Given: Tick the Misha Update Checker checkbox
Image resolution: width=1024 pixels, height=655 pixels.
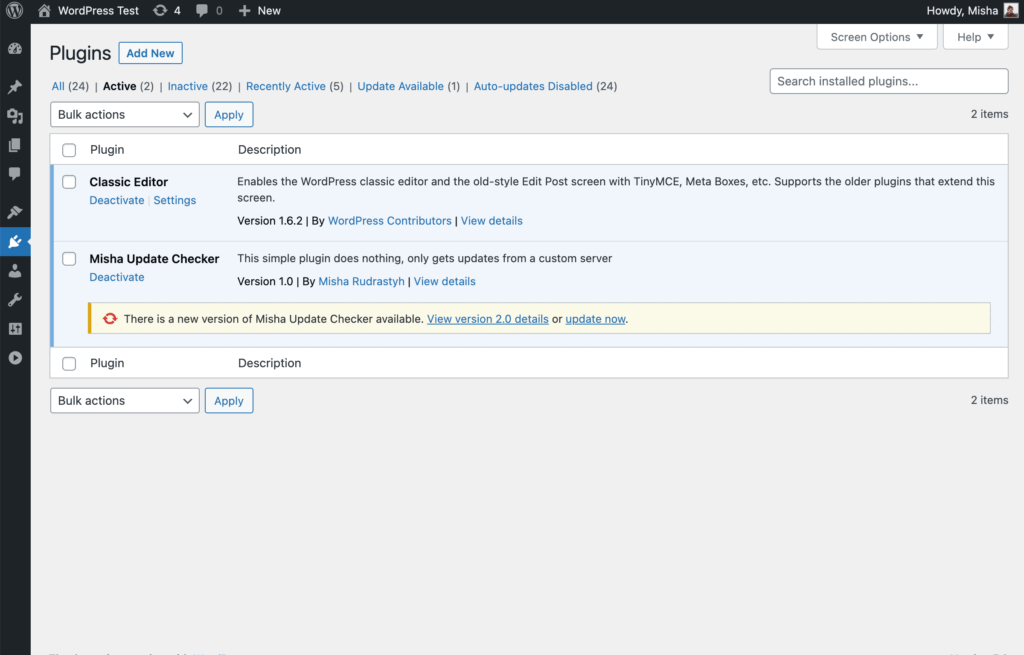Looking at the screenshot, I should (x=69, y=259).
